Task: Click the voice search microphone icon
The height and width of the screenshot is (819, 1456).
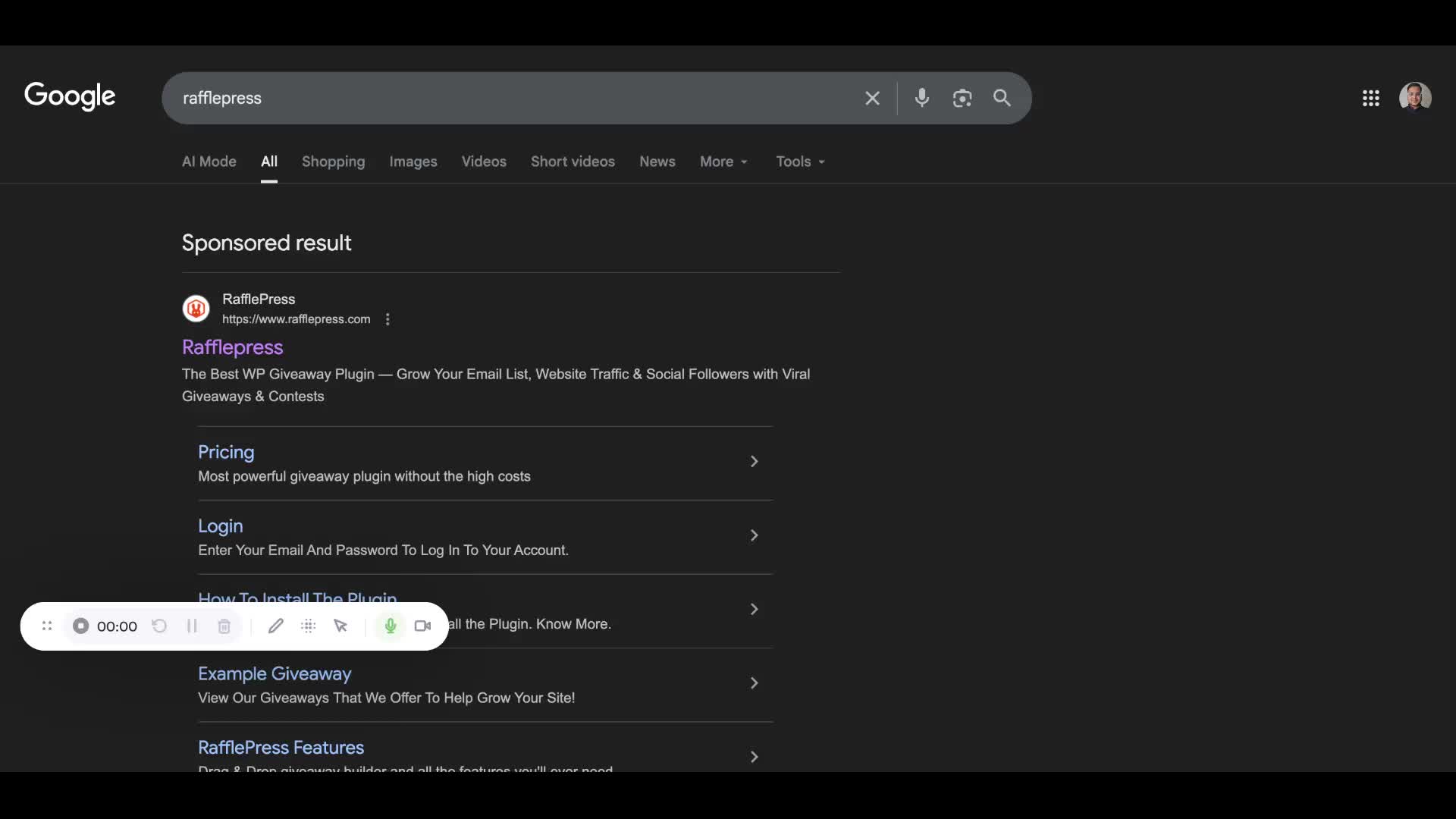Action: 921,98
